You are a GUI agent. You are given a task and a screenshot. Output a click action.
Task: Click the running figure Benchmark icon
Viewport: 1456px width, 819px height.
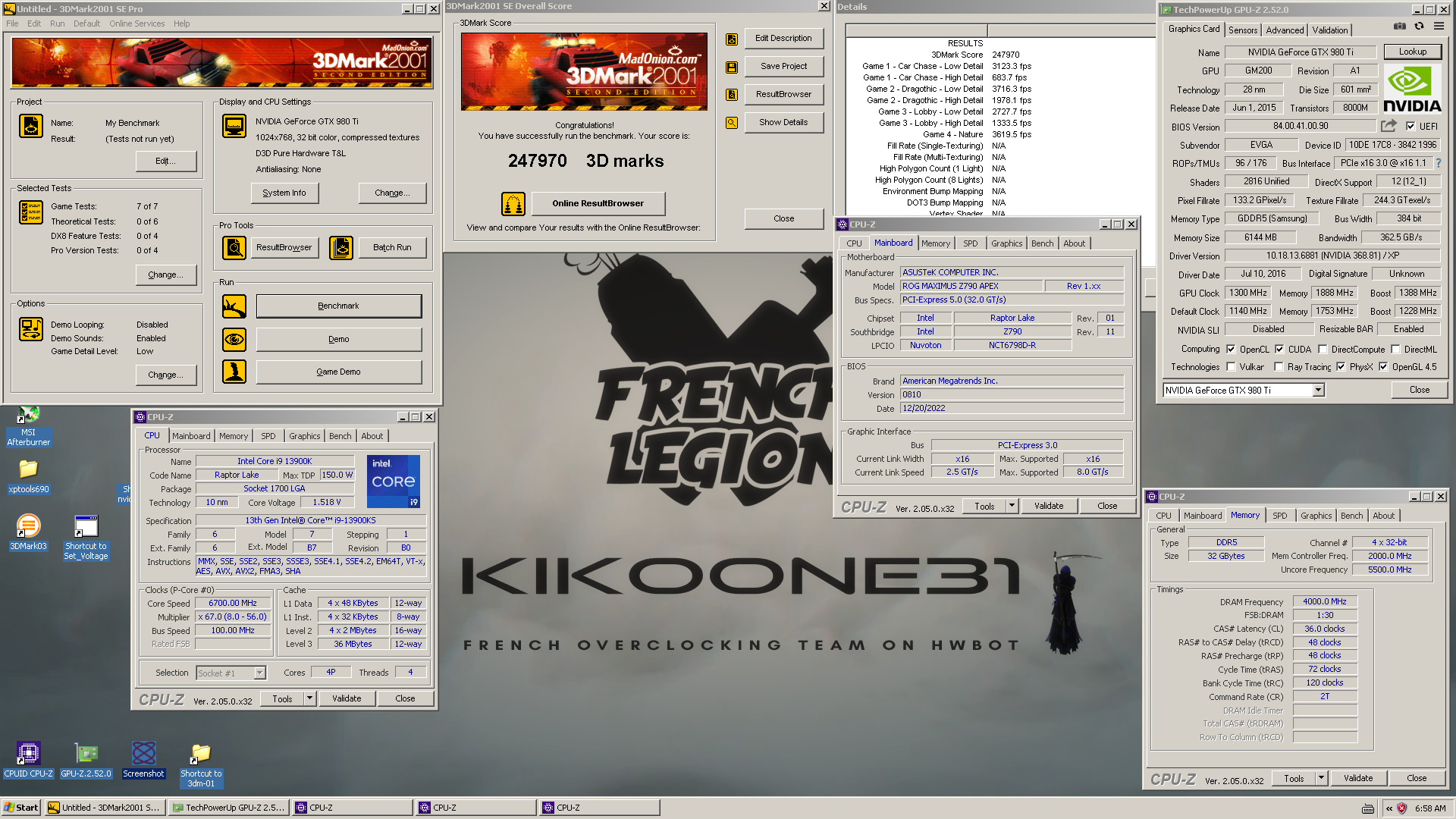click(234, 306)
